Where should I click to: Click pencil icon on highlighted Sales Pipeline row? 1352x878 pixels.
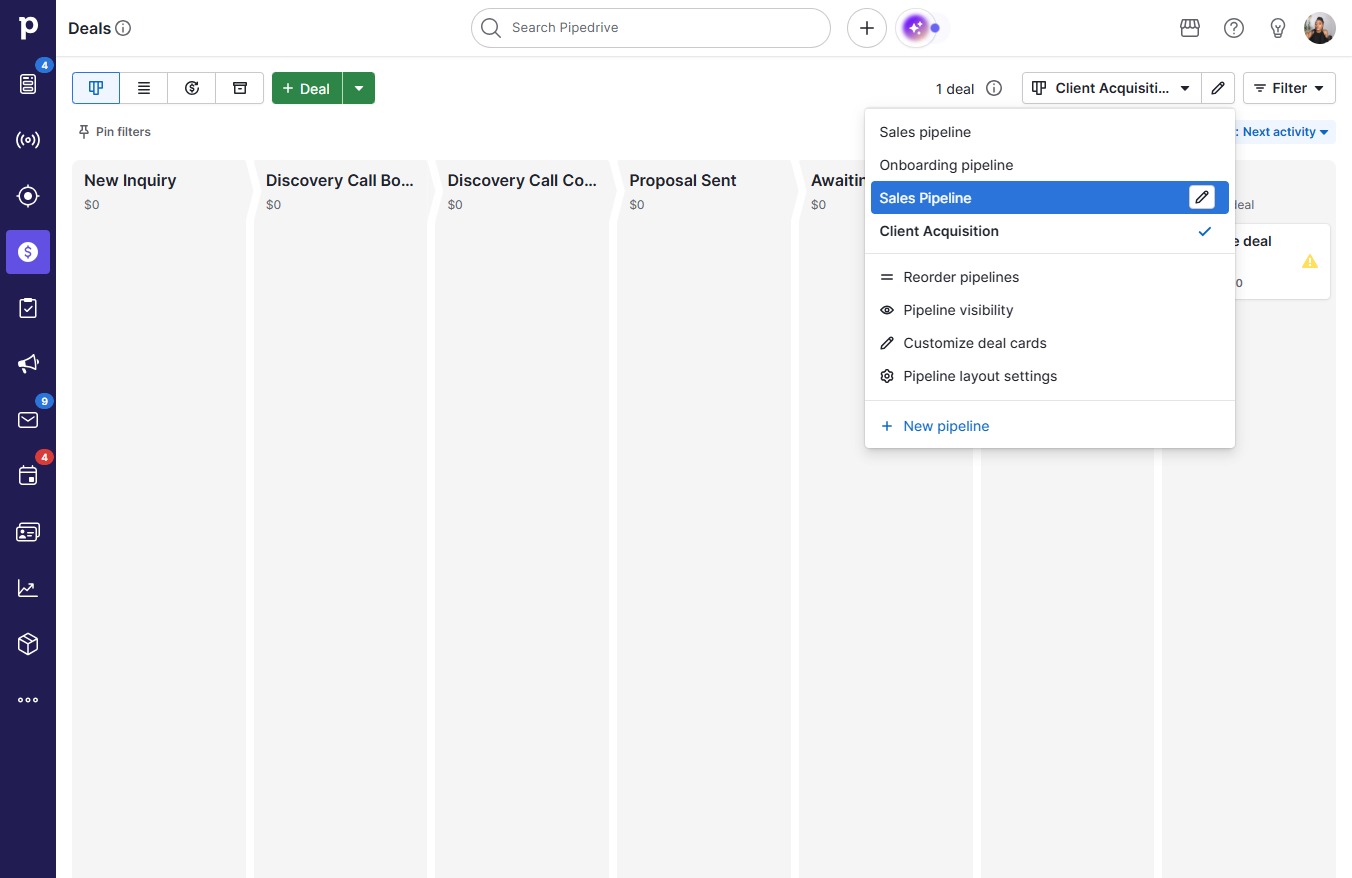point(1202,197)
